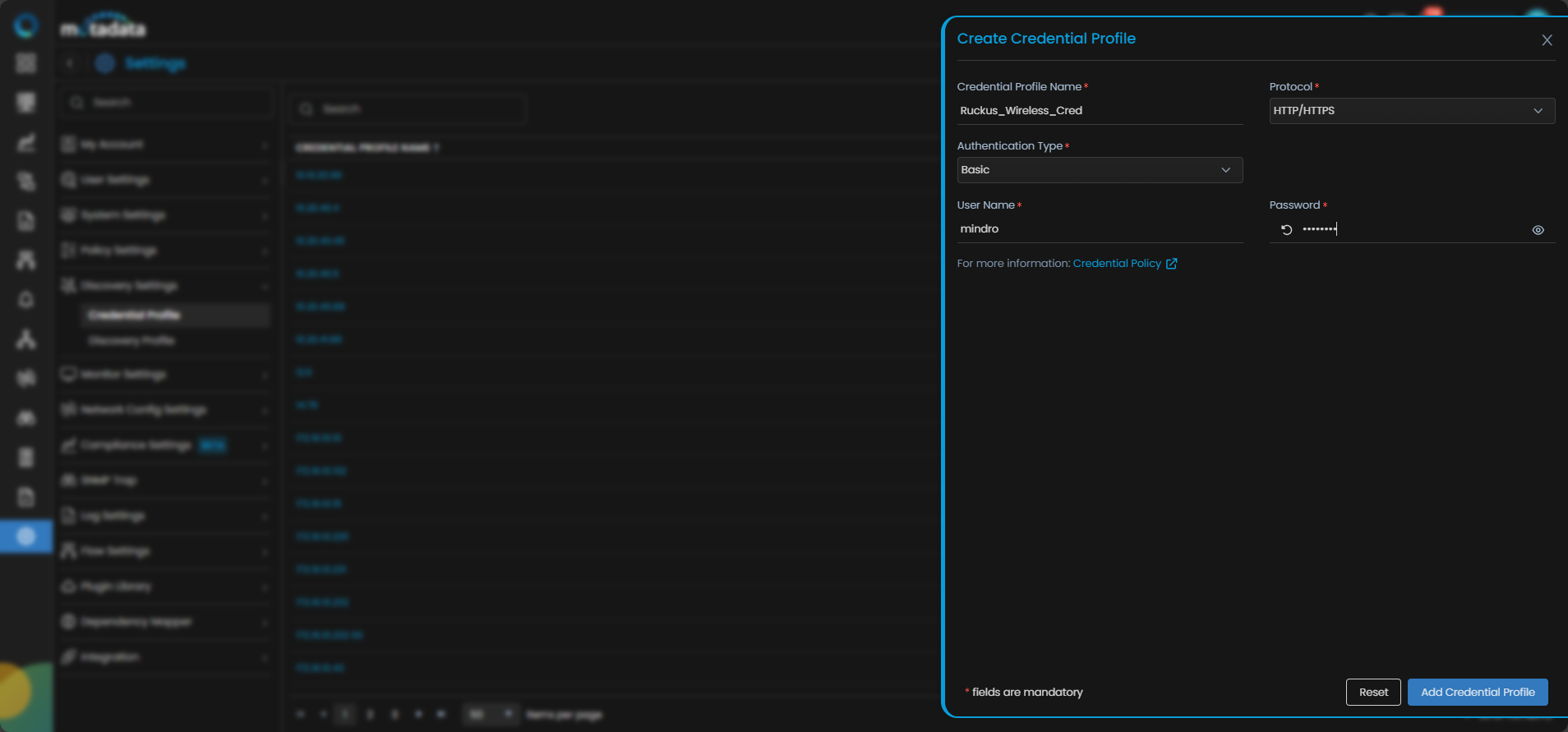This screenshot has width=1568, height=732.
Task: Click the Credential Profile Name field
Action: tap(1099, 111)
